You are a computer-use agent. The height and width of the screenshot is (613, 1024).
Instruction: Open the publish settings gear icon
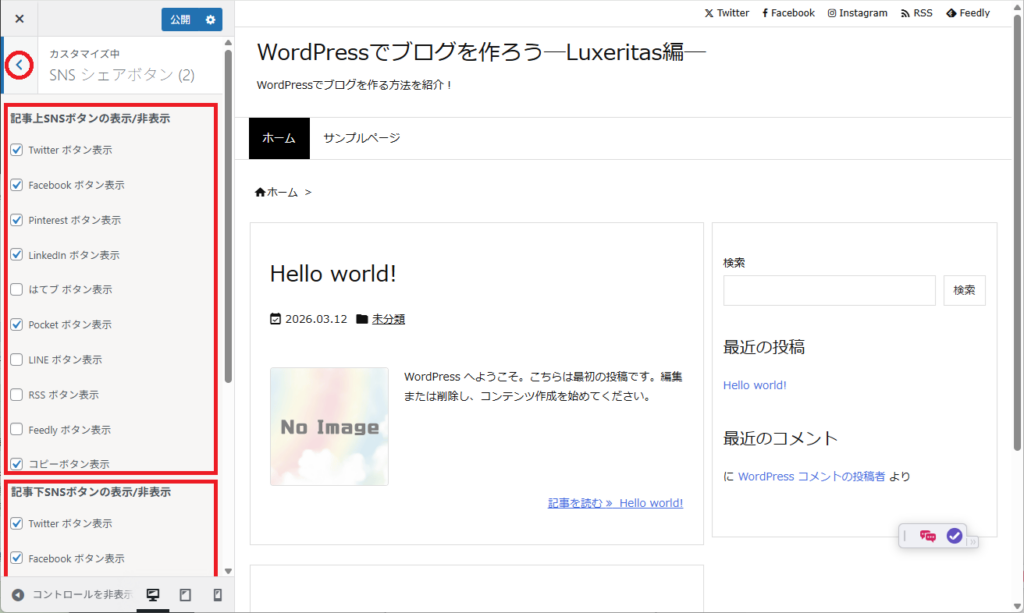tap(209, 19)
